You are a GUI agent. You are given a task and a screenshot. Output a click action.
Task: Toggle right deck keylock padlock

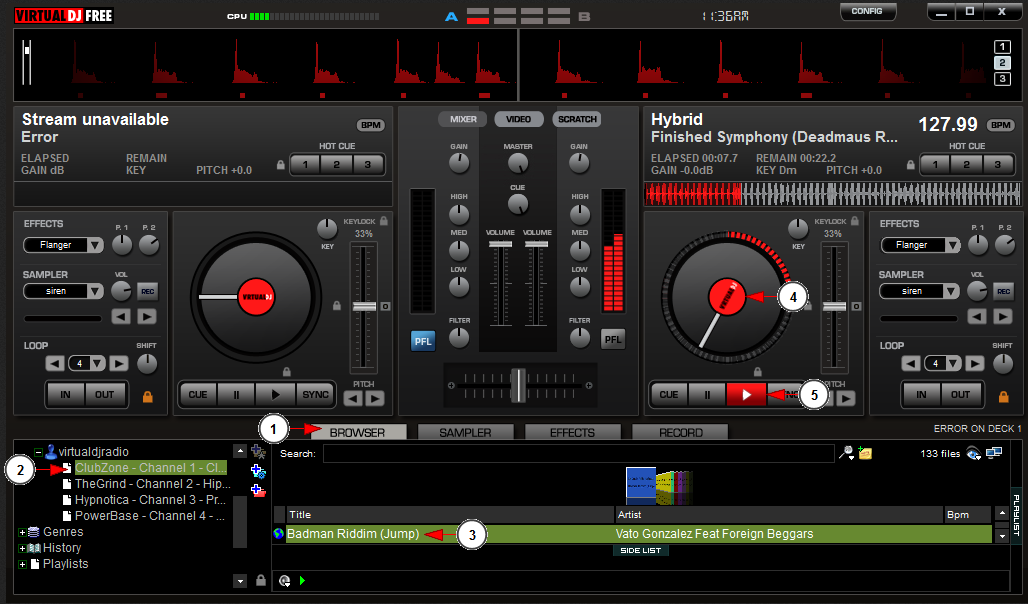(x=855, y=222)
